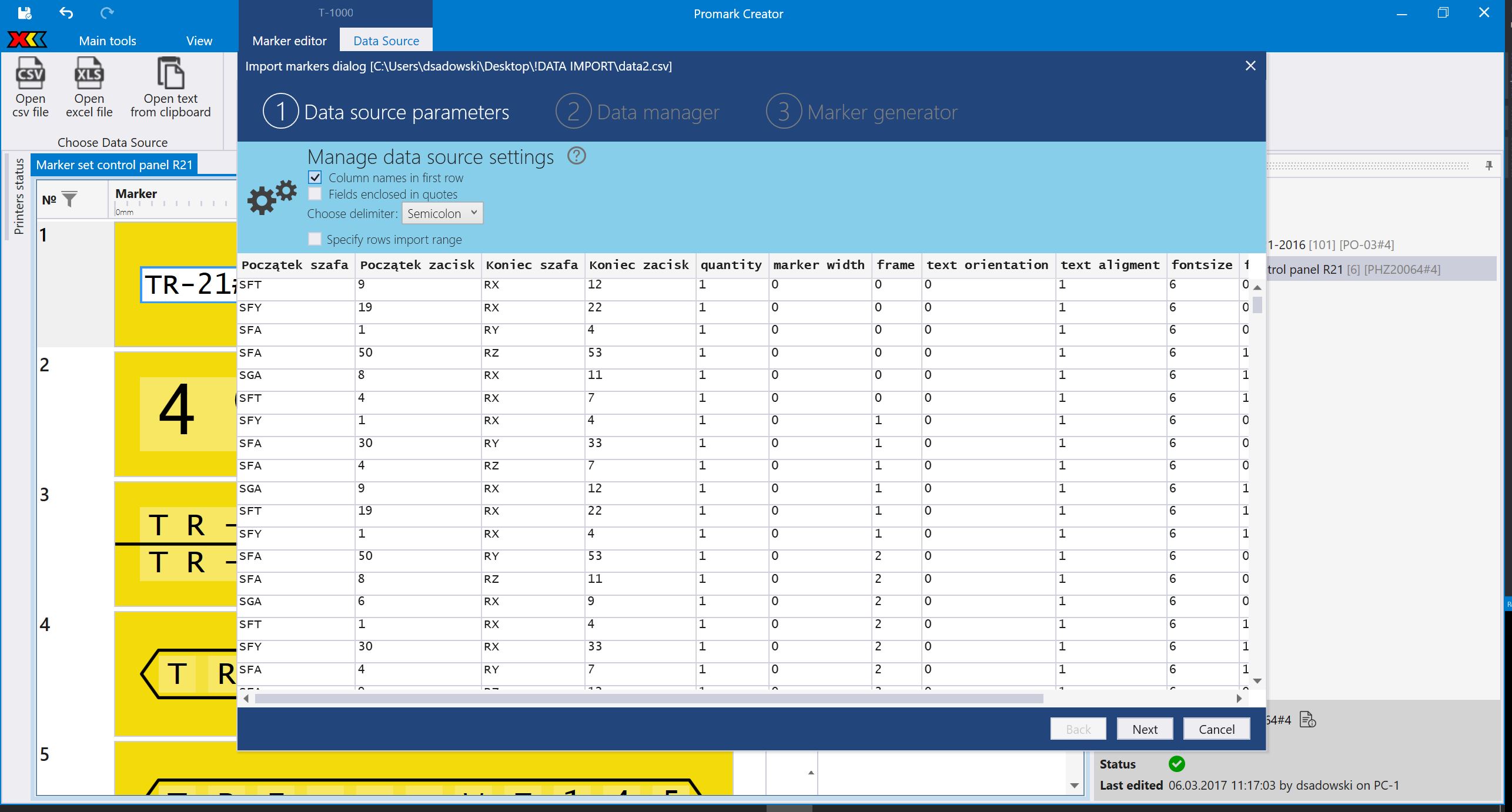Click the redo arrow icon
1512x812 pixels.
click(x=107, y=13)
